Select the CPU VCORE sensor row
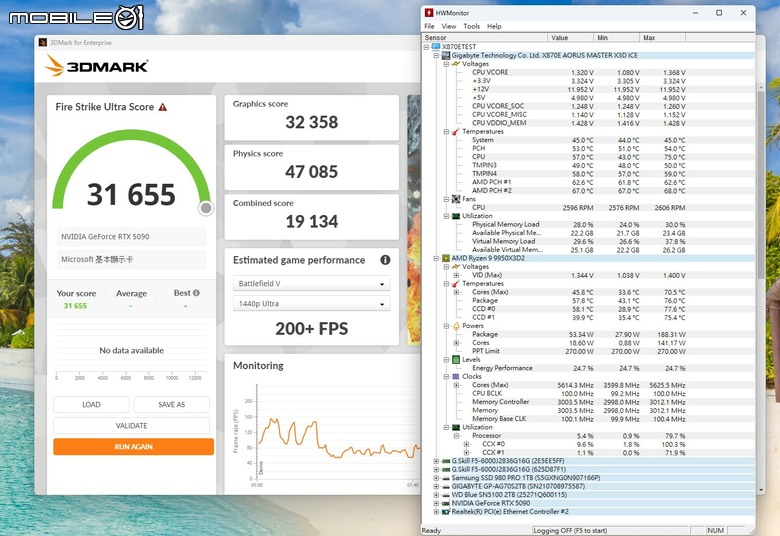The width and height of the screenshot is (780, 536). pyautogui.click(x=588, y=72)
